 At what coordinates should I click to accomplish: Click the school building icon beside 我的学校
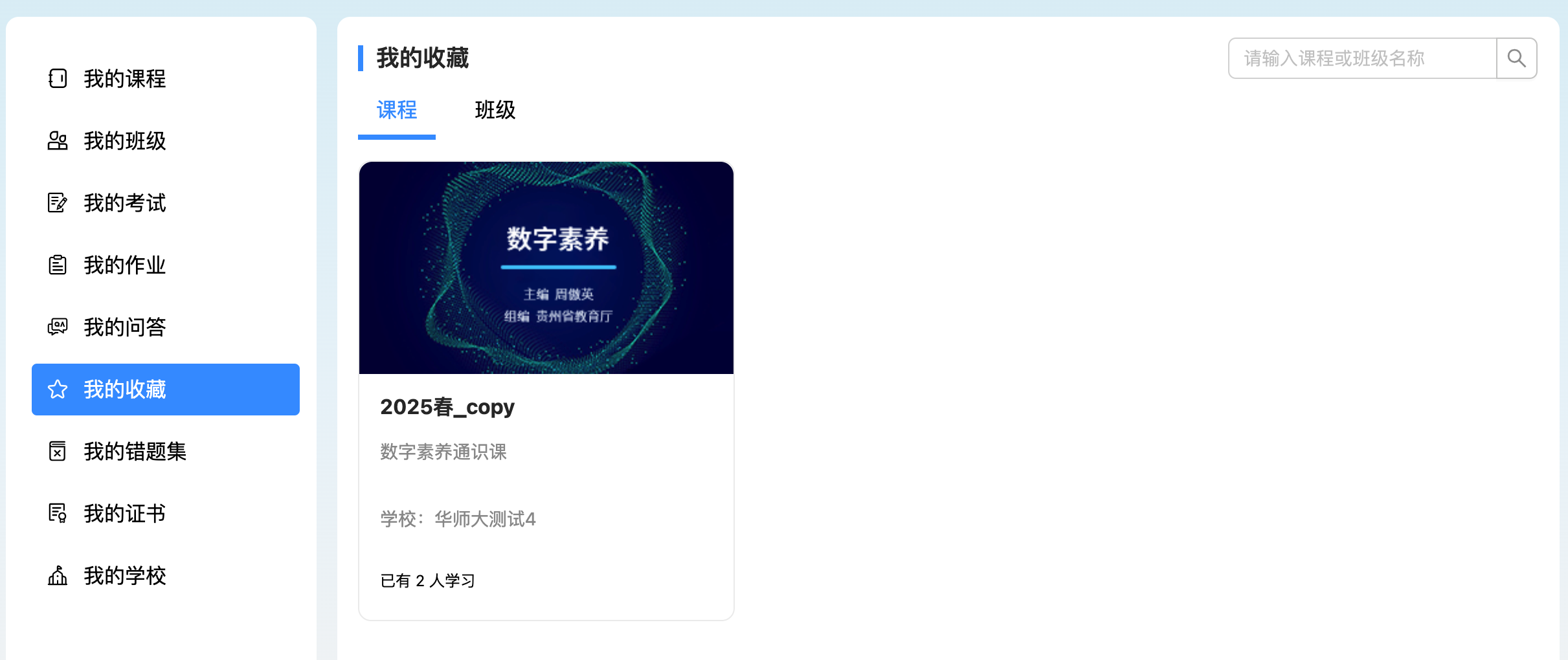click(58, 576)
